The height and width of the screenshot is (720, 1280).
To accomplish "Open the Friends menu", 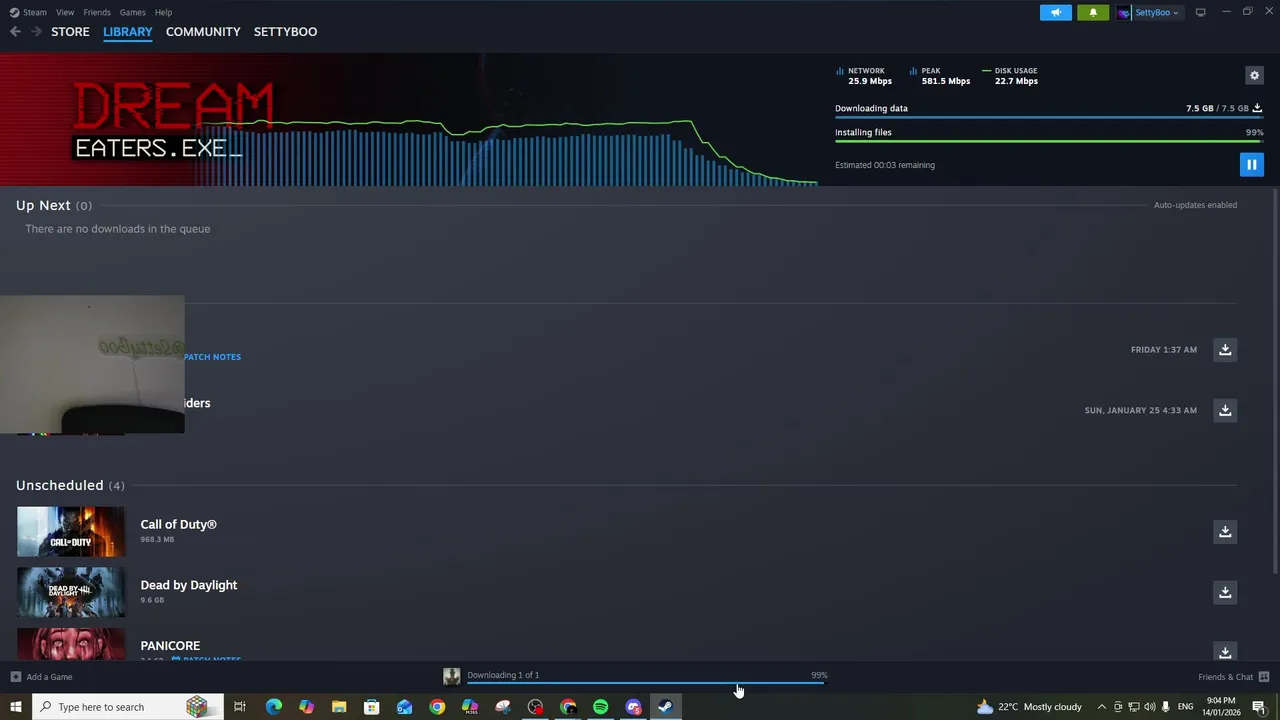I will pos(97,12).
